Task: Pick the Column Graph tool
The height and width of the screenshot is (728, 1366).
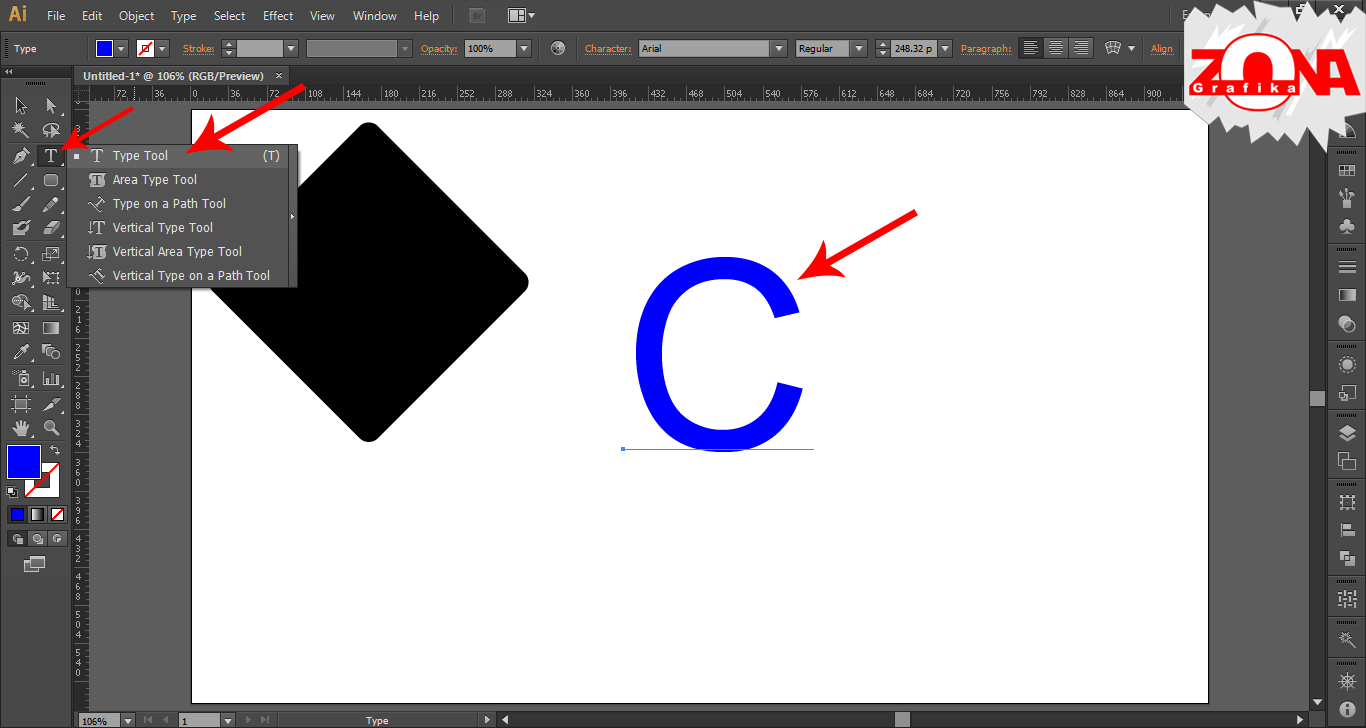Action: (51, 378)
